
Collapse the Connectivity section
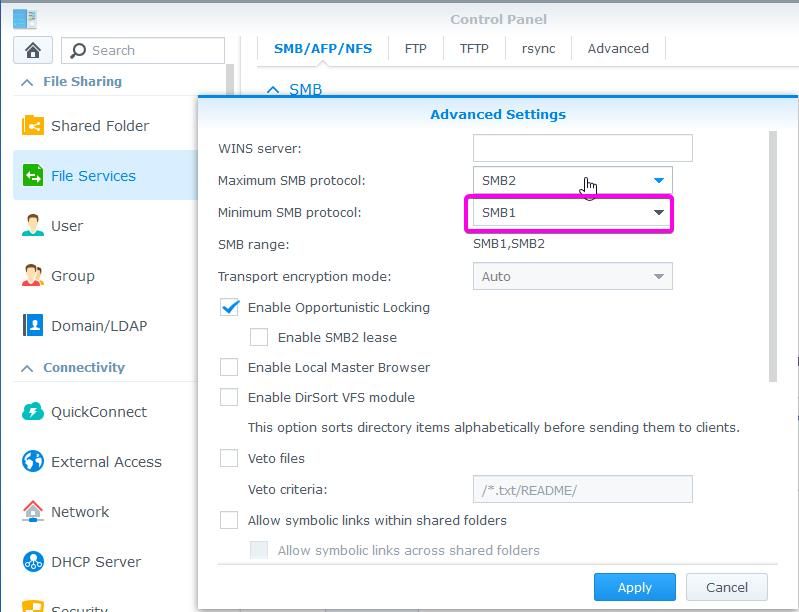[x=28, y=368]
